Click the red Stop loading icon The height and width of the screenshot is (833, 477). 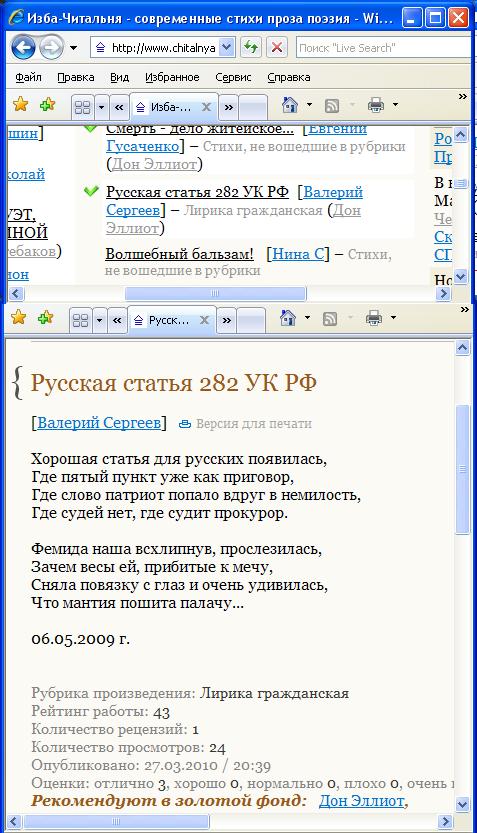[x=277, y=48]
